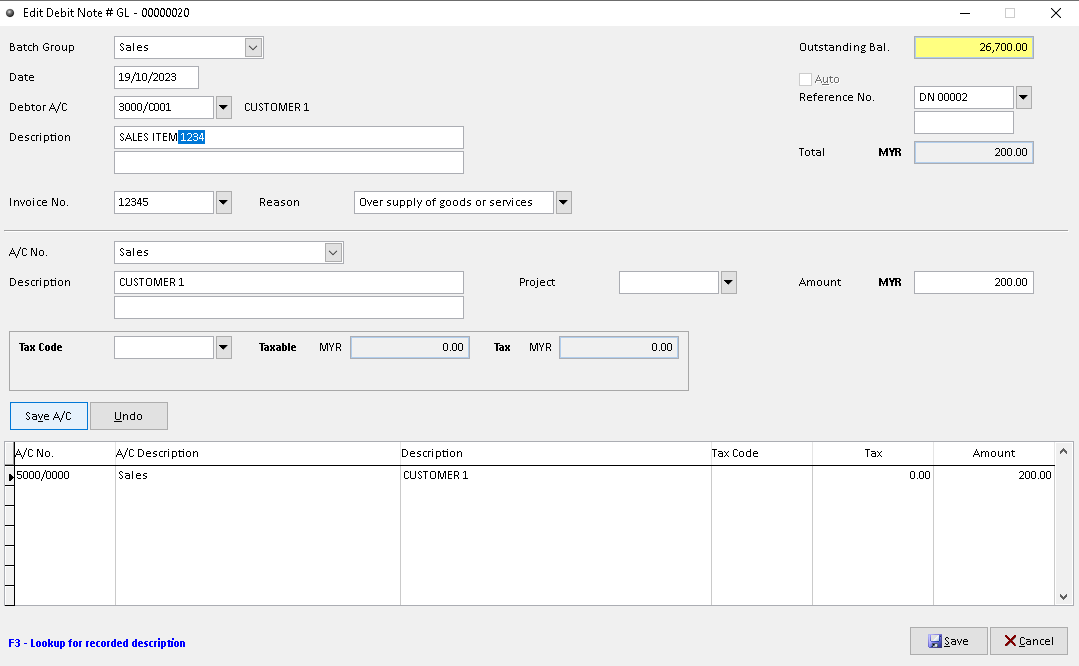Click the 200.00 cell in grid Amount column
1079x666 pixels.
pyautogui.click(x=994, y=475)
